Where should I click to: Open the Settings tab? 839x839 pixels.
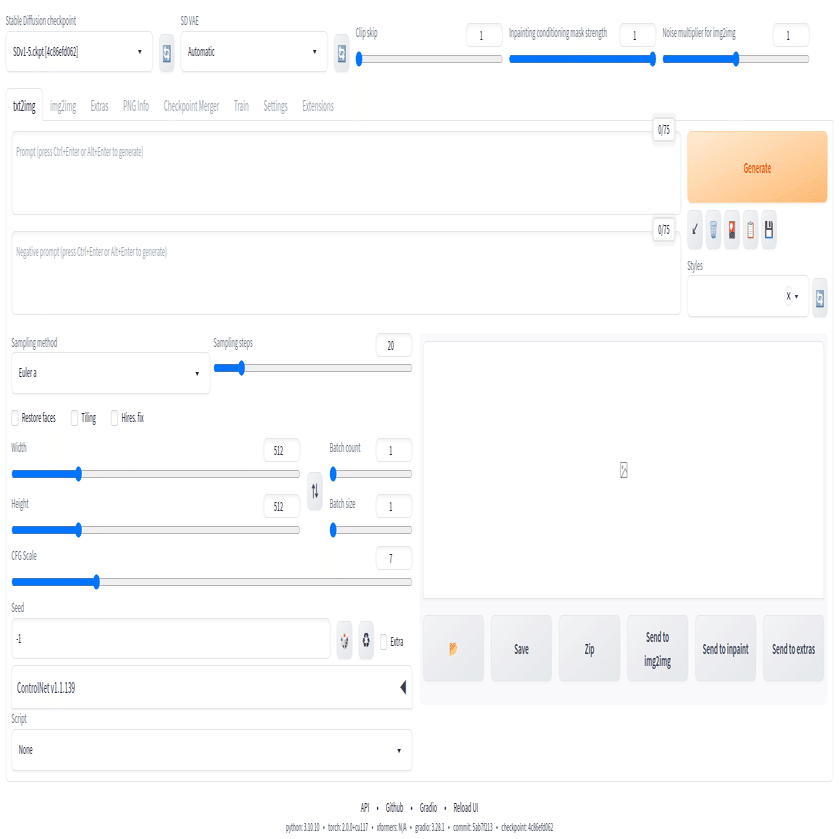click(x=276, y=106)
